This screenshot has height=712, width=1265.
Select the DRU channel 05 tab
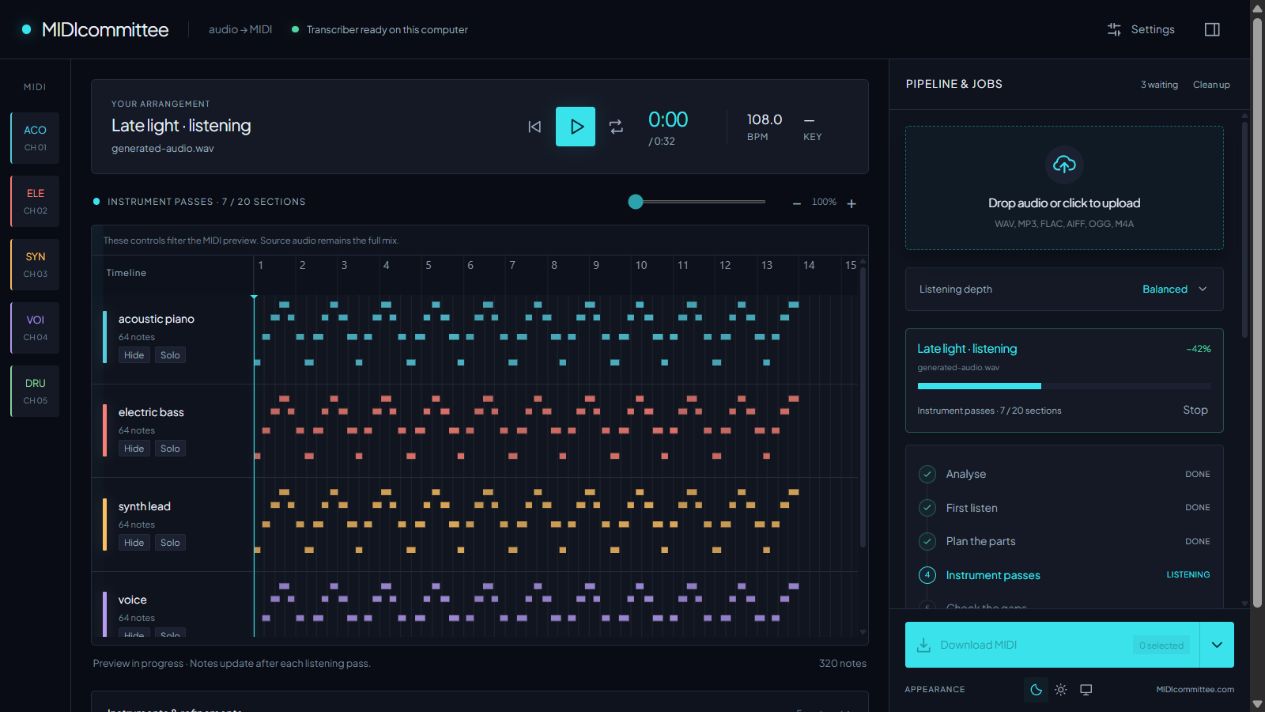pyautogui.click(x=35, y=391)
